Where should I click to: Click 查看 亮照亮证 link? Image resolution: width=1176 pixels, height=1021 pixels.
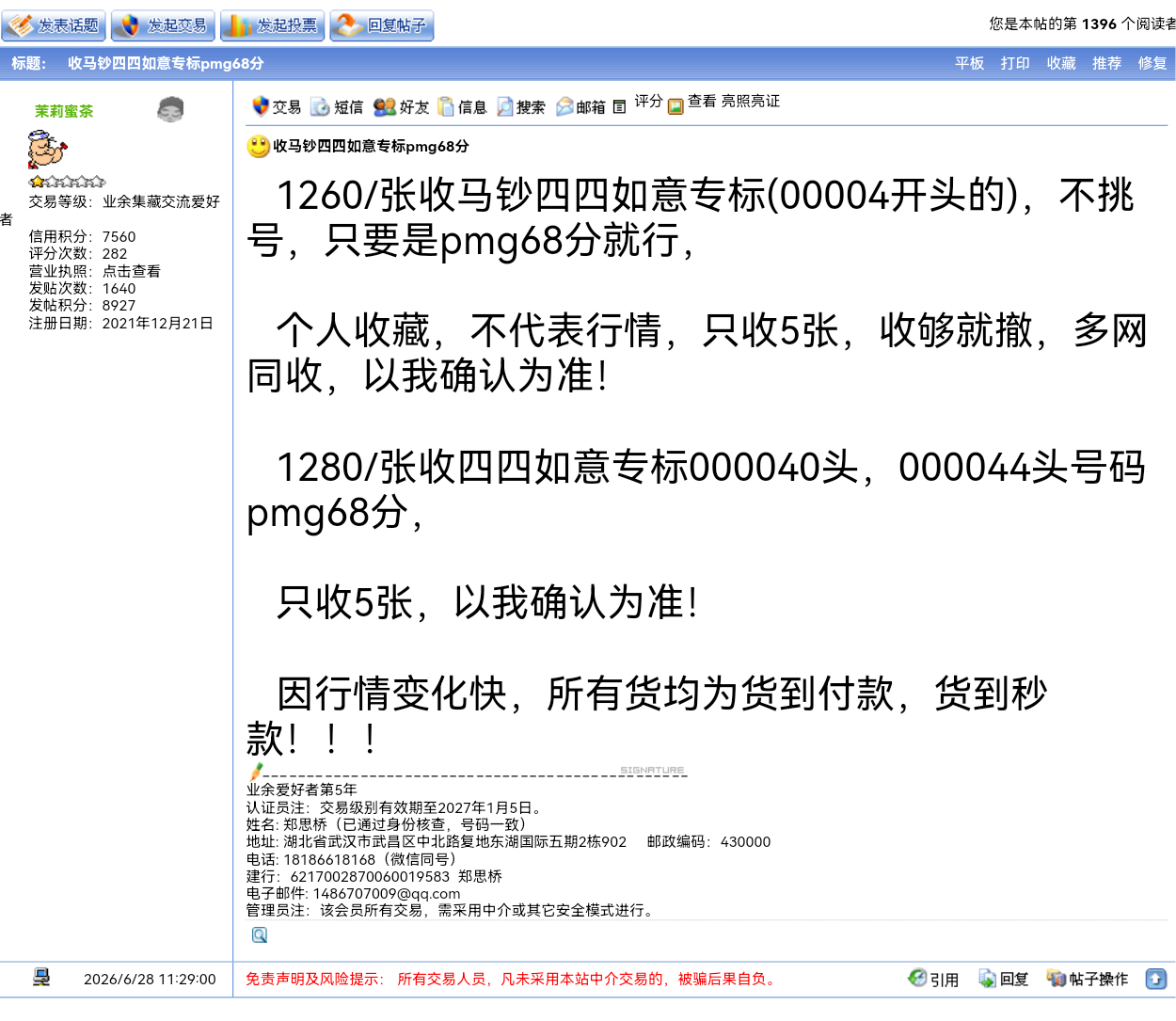[734, 101]
